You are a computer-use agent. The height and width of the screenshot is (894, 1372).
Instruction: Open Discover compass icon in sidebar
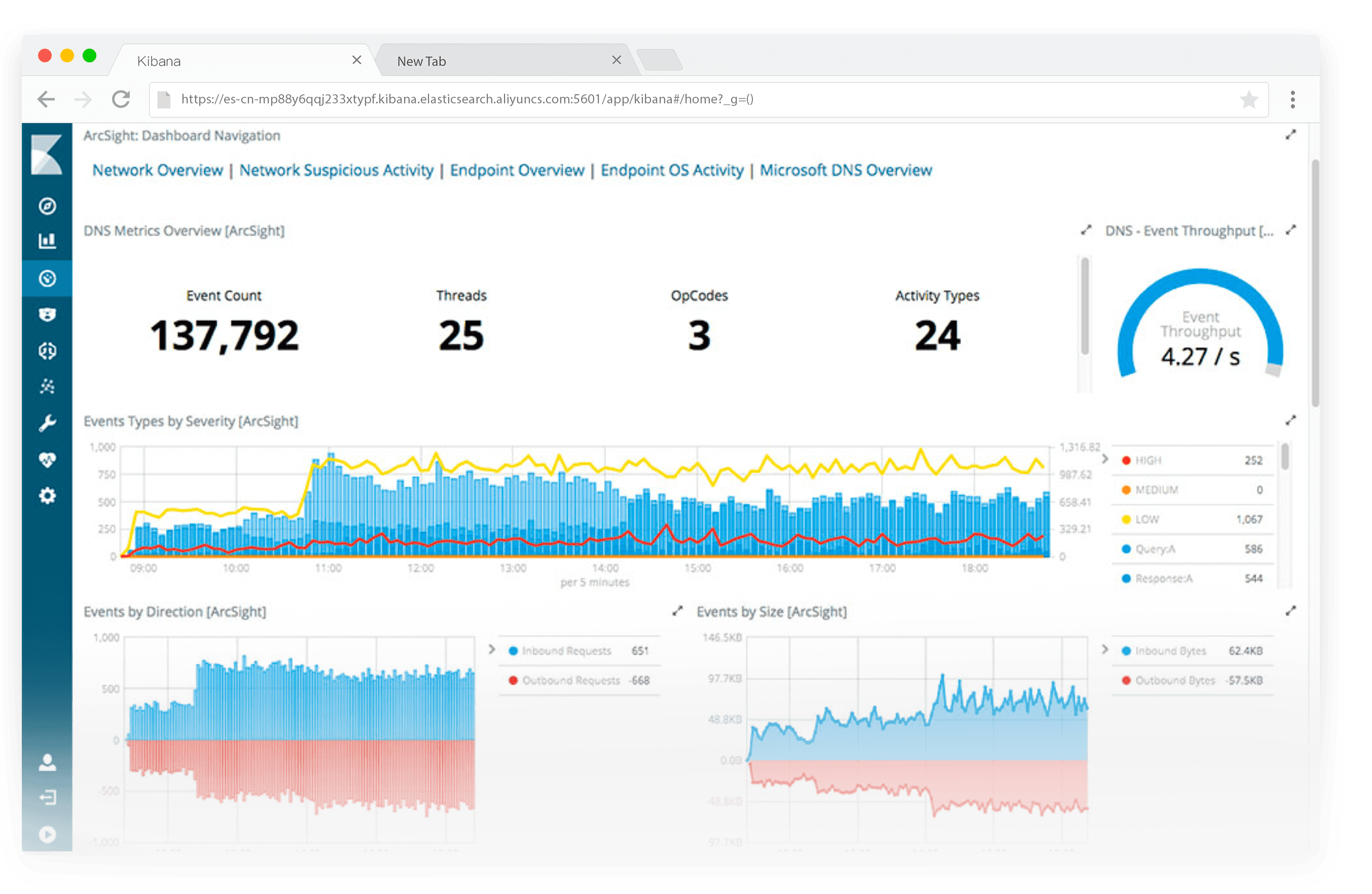tap(47, 206)
